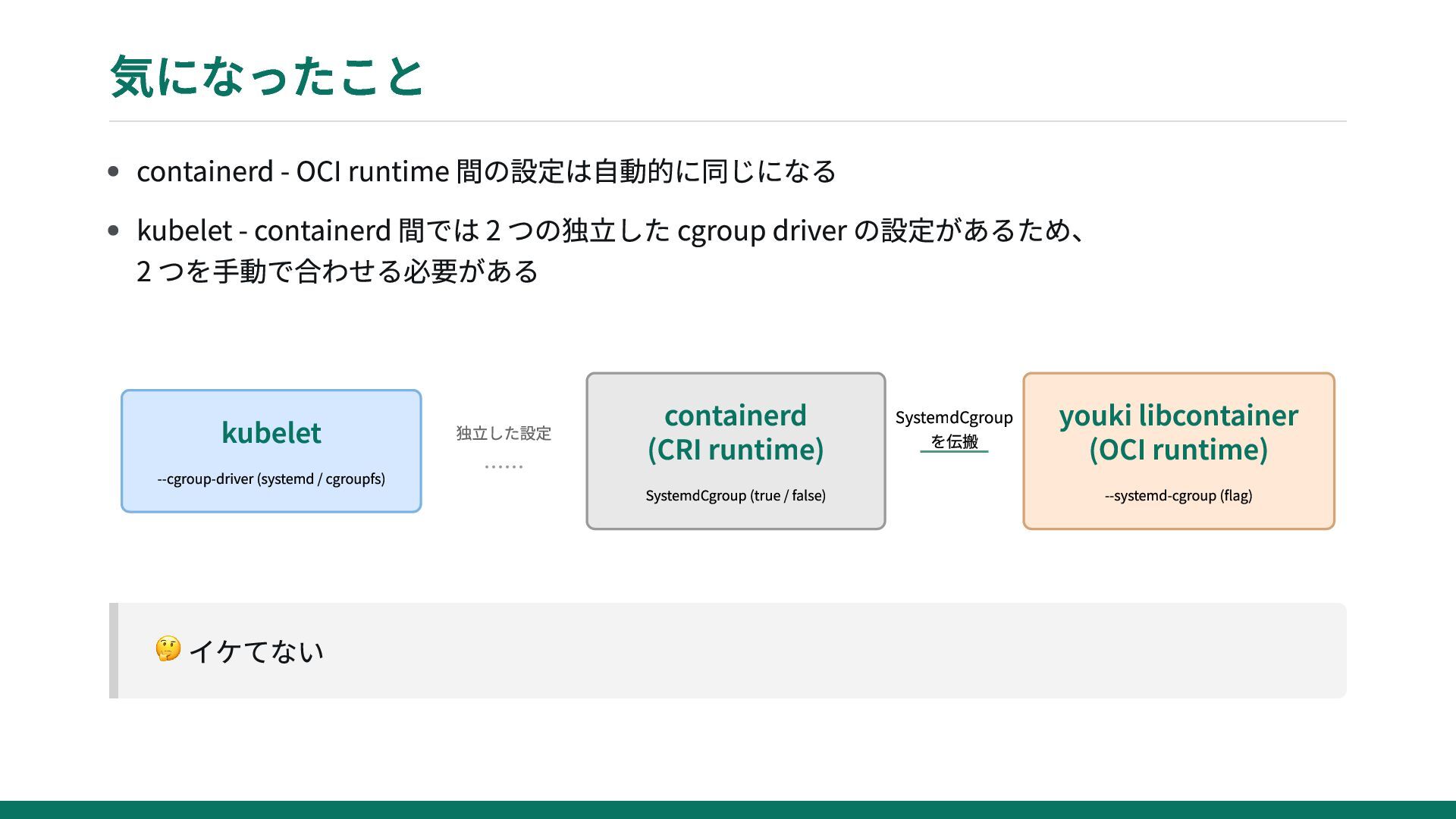This screenshot has height=819, width=1456.
Task: Select the containerd (CRI runtime) heading
Action: tap(736, 432)
